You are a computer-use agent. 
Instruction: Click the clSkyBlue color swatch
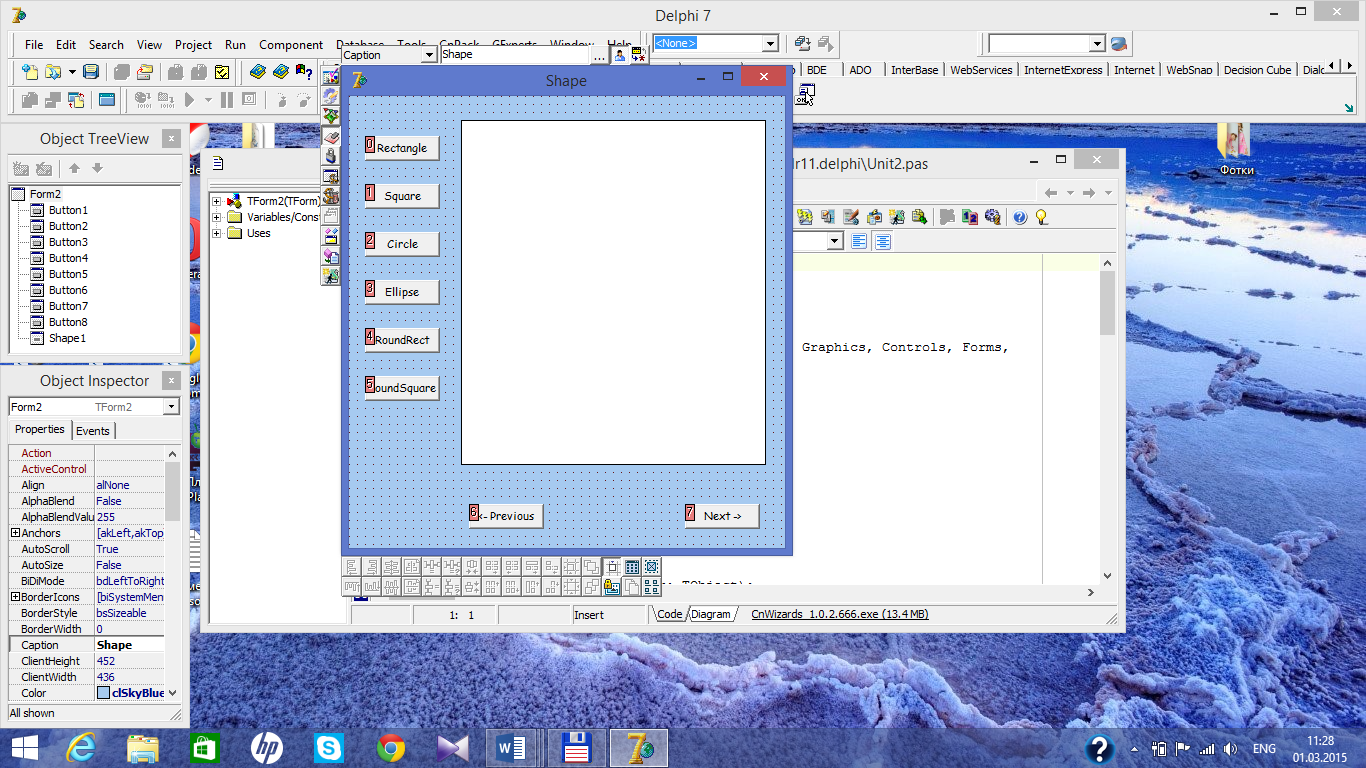(x=103, y=693)
